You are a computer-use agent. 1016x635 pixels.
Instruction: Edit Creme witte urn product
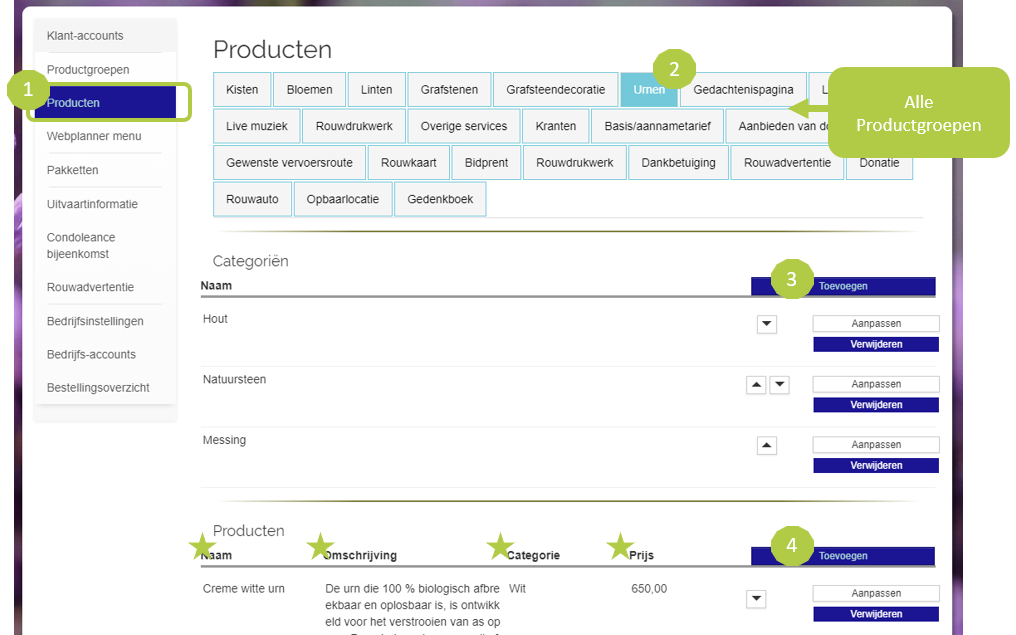click(x=876, y=593)
